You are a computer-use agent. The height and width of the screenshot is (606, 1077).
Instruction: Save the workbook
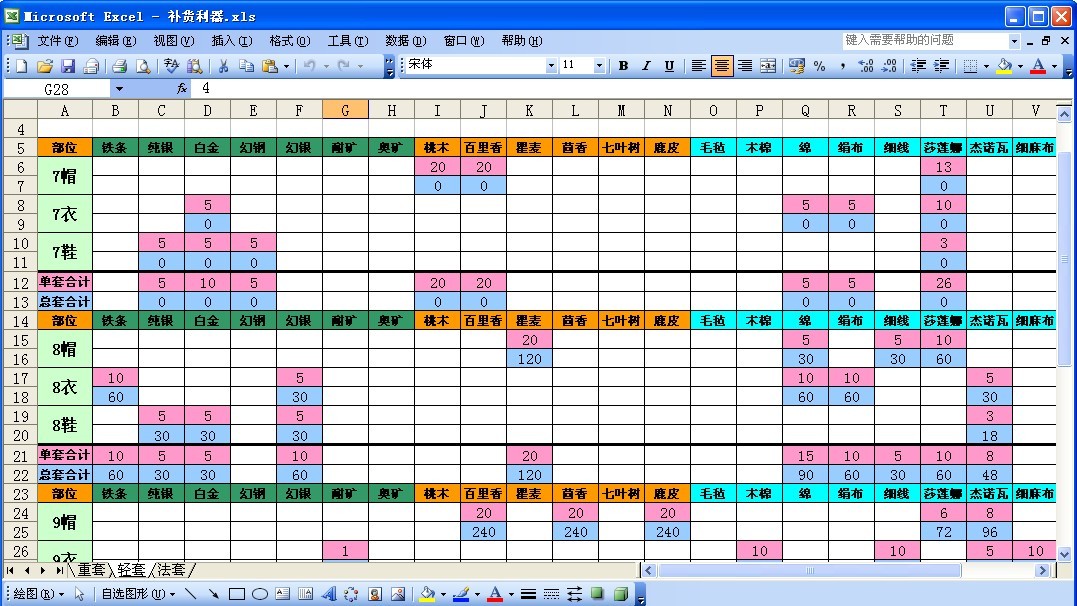66,65
